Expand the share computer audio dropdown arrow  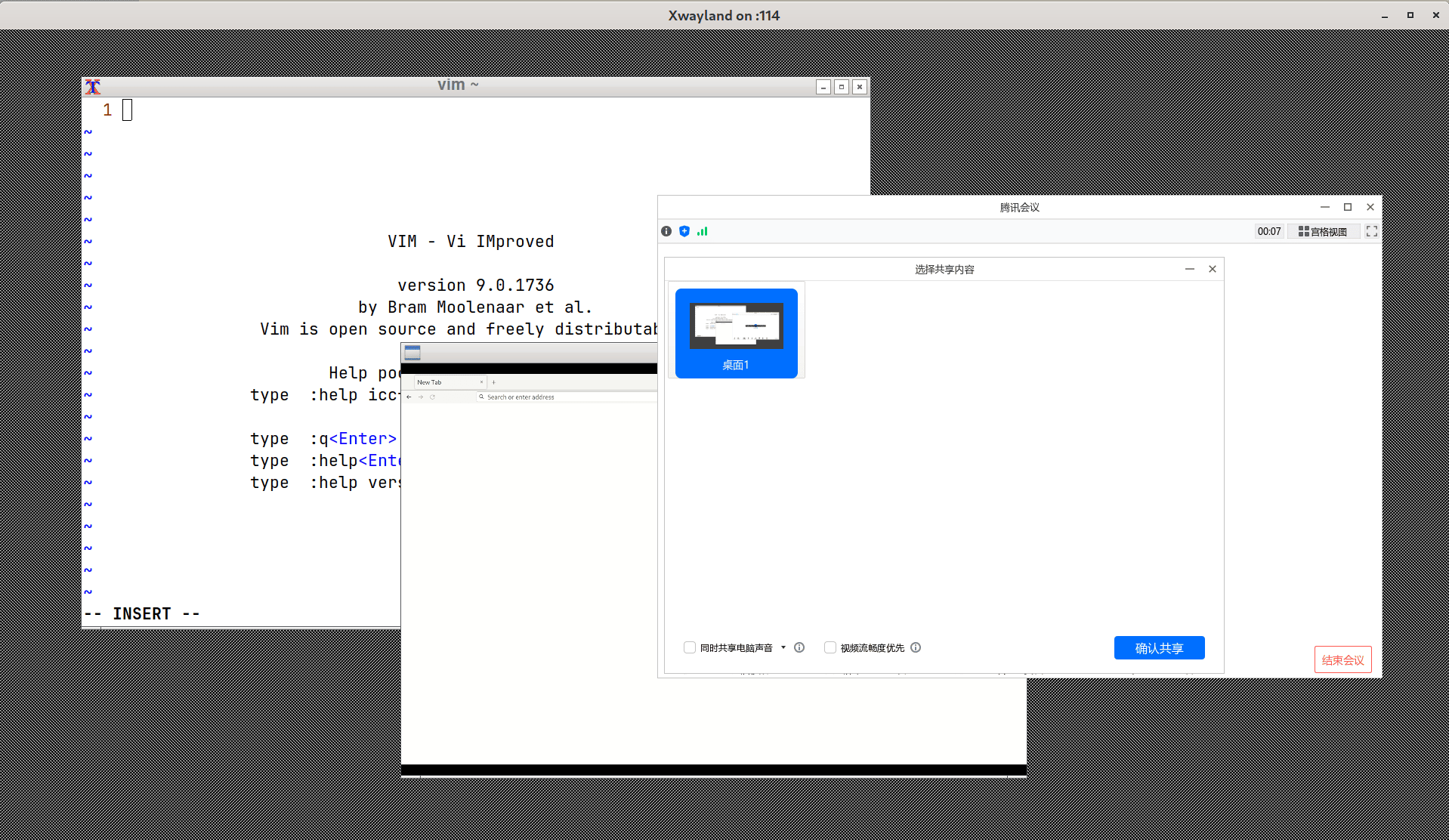783,647
